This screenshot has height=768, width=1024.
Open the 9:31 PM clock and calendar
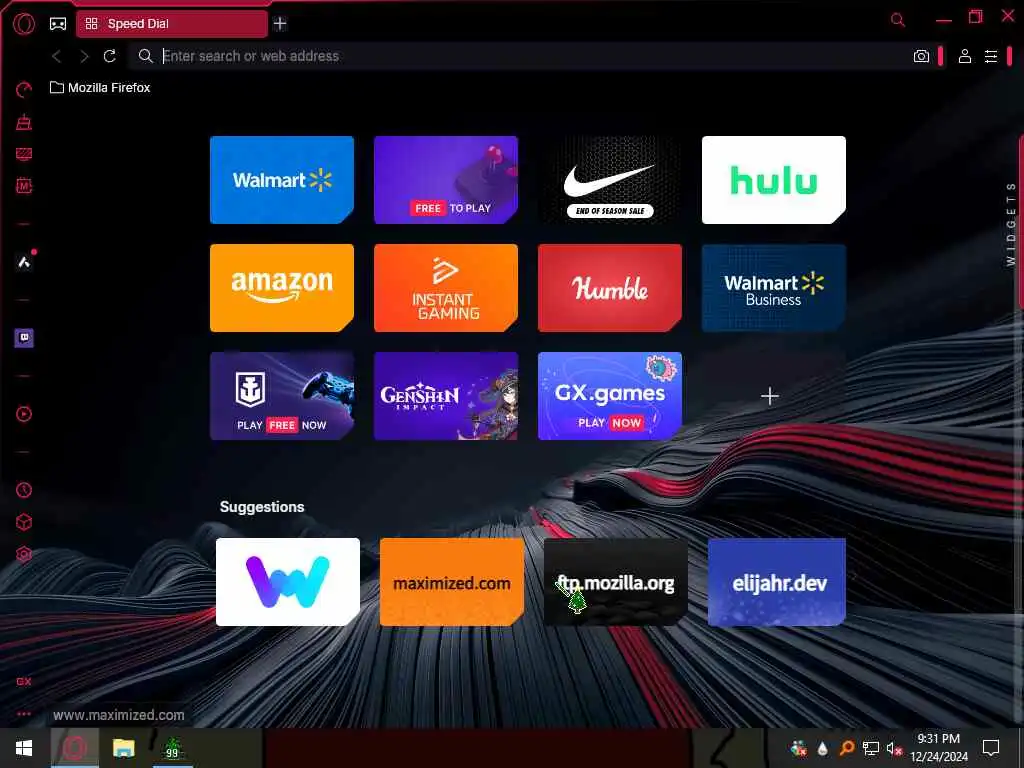938,748
